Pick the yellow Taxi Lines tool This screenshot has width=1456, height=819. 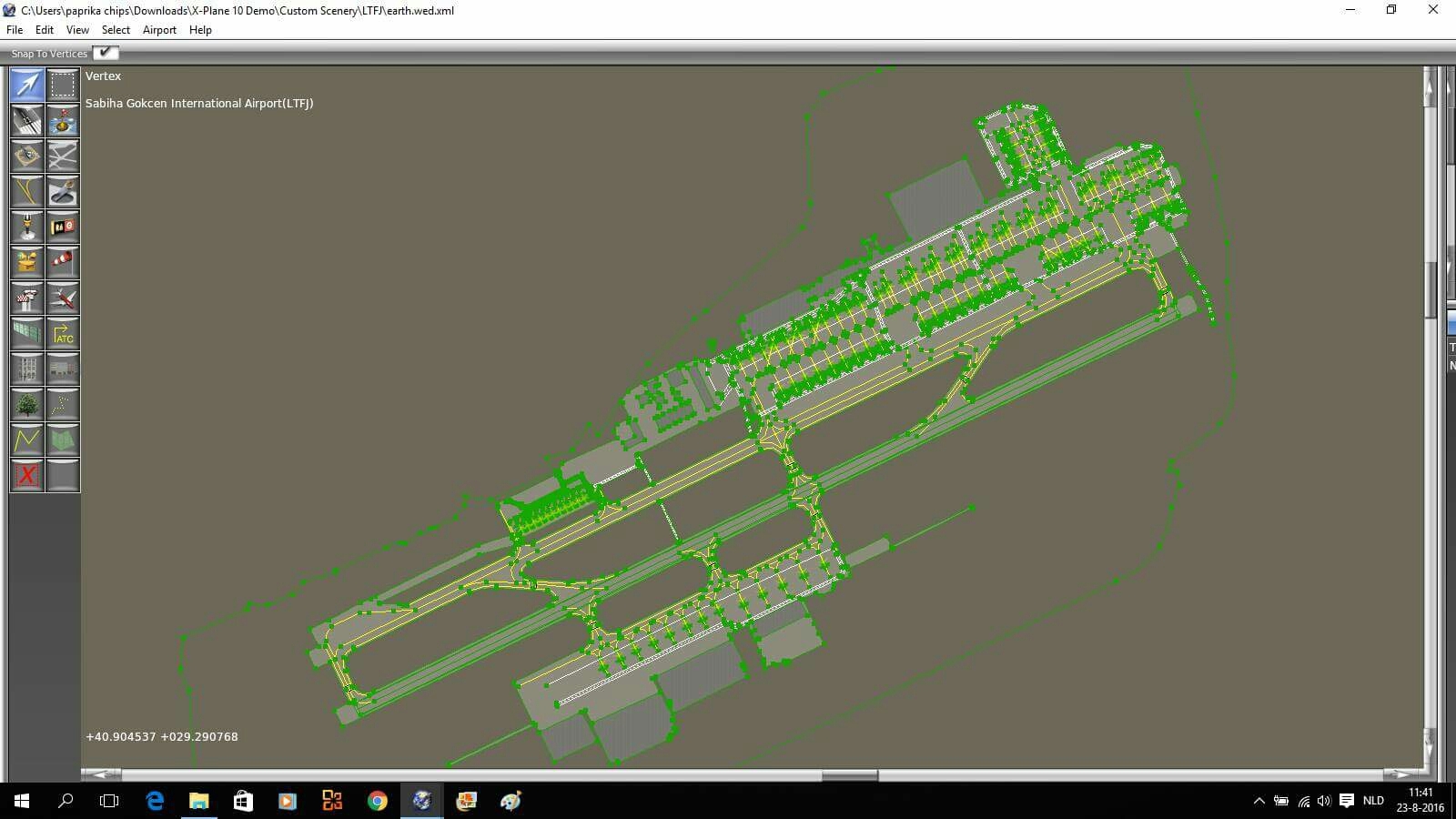(27, 191)
